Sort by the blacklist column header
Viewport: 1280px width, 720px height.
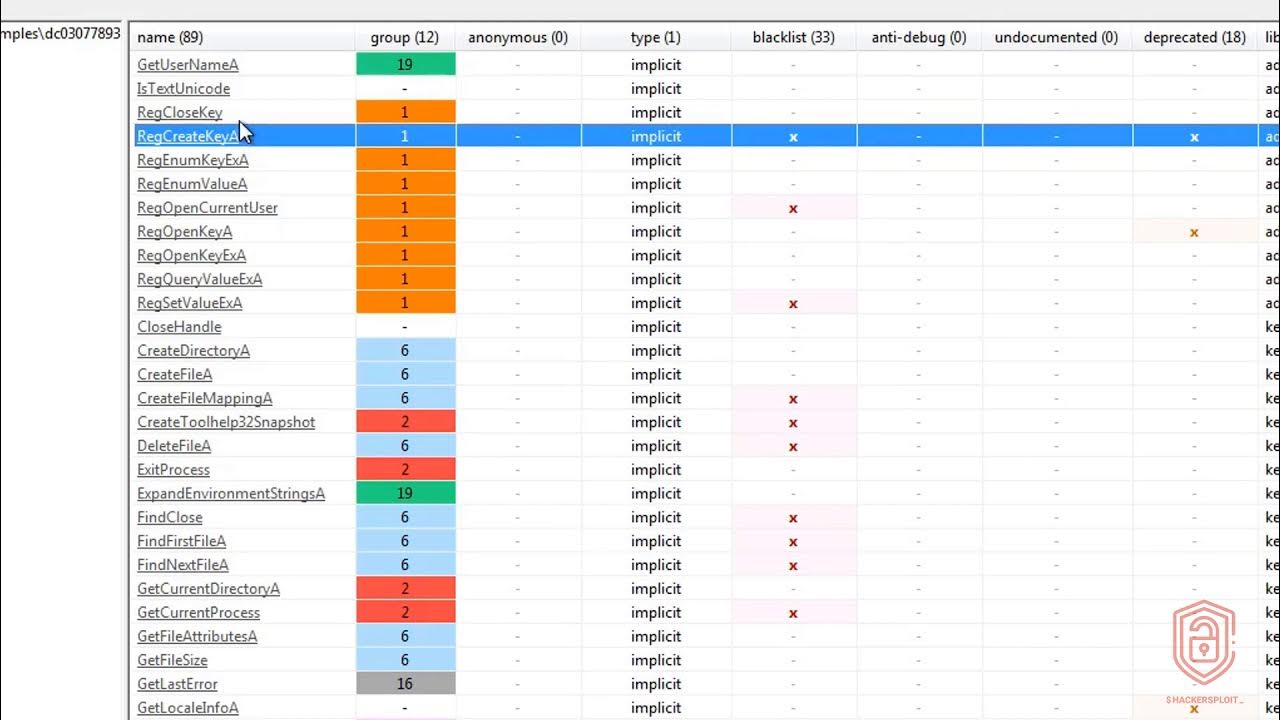[793, 37]
